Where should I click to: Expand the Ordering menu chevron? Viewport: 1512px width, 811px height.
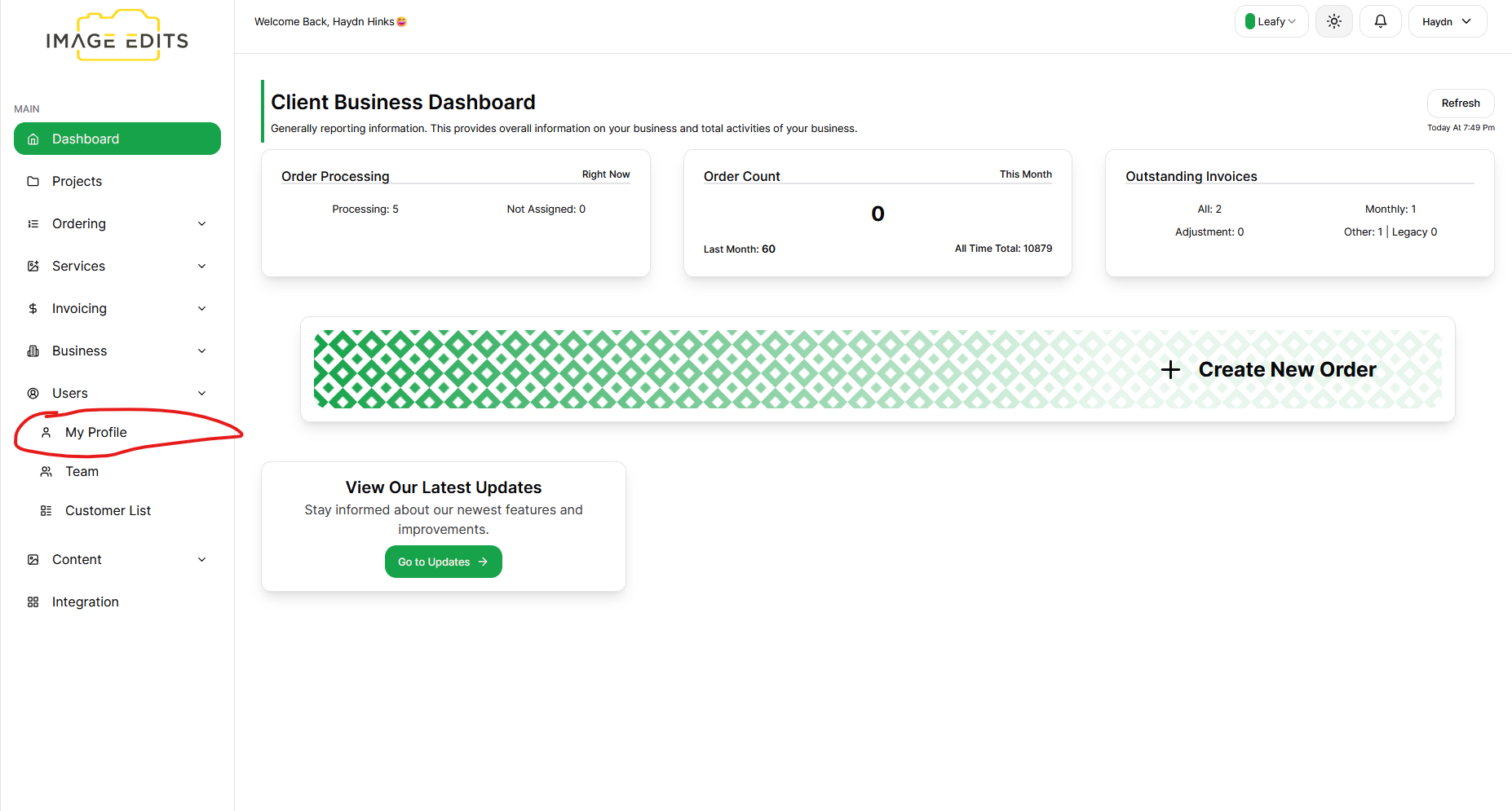(x=202, y=224)
